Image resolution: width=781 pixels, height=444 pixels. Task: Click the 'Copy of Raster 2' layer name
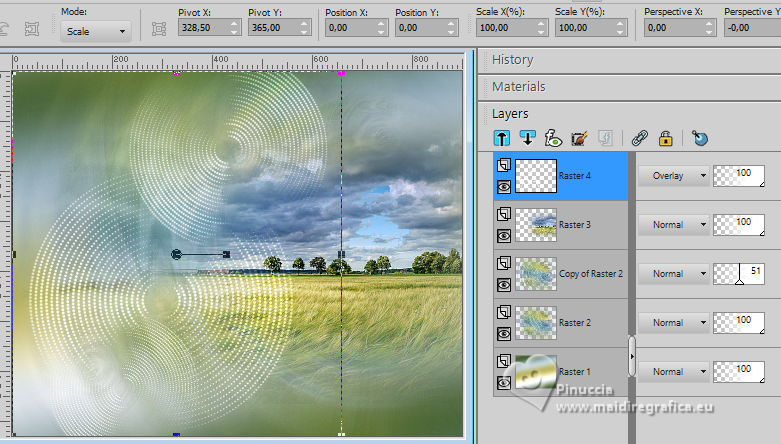click(591, 274)
